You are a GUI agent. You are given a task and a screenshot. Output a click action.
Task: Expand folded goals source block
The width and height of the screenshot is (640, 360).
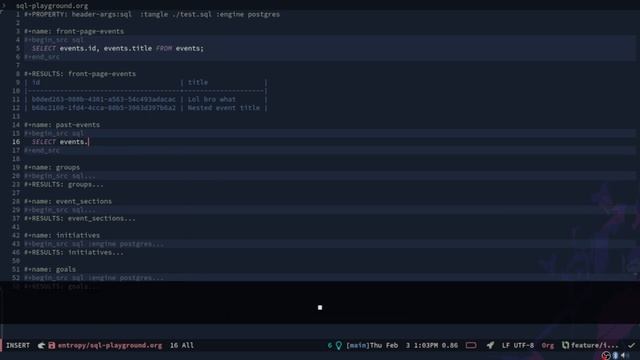pyautogui.click(x=94, y=278)
